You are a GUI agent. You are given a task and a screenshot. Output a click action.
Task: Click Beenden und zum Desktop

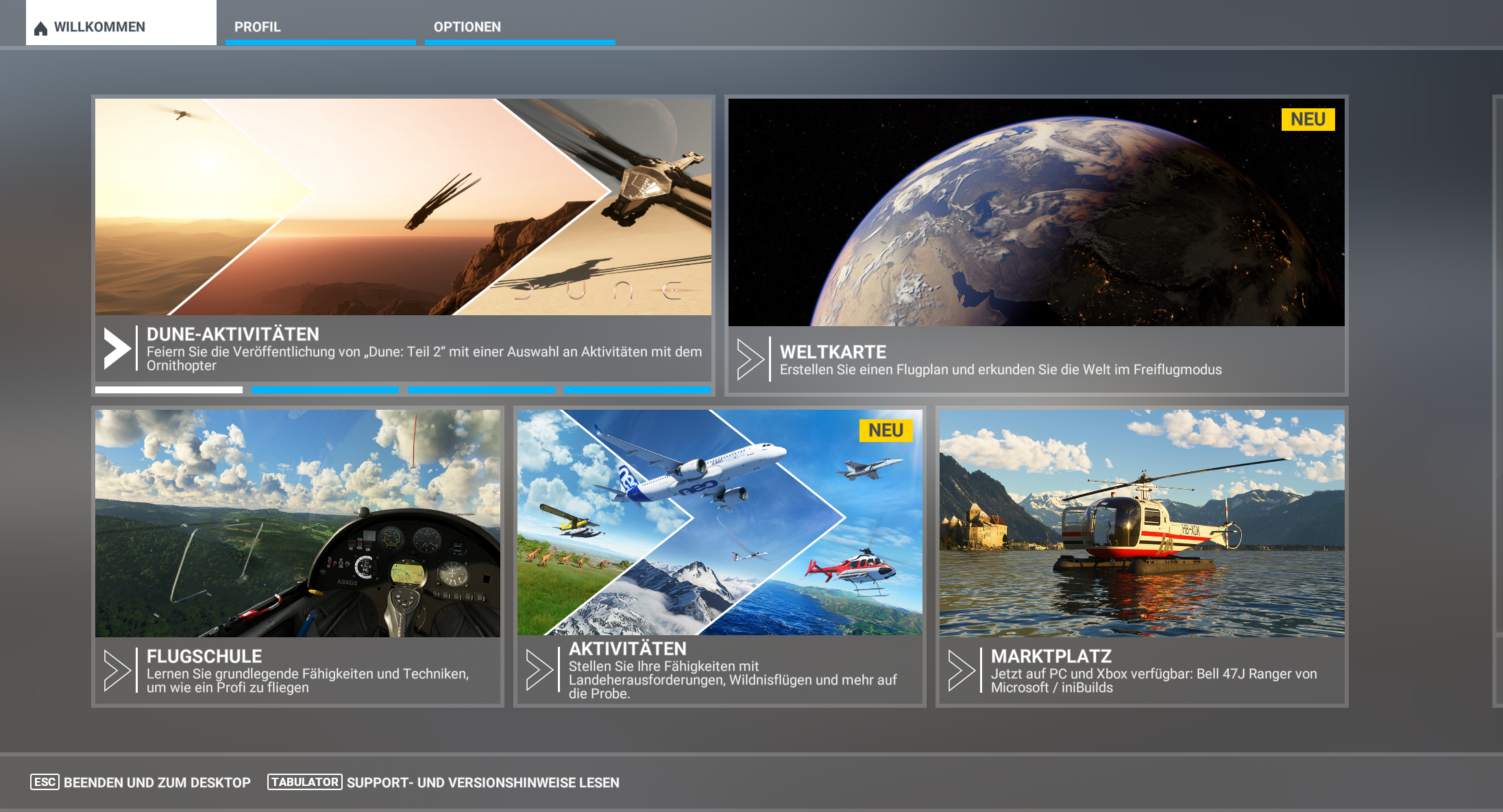157,783
